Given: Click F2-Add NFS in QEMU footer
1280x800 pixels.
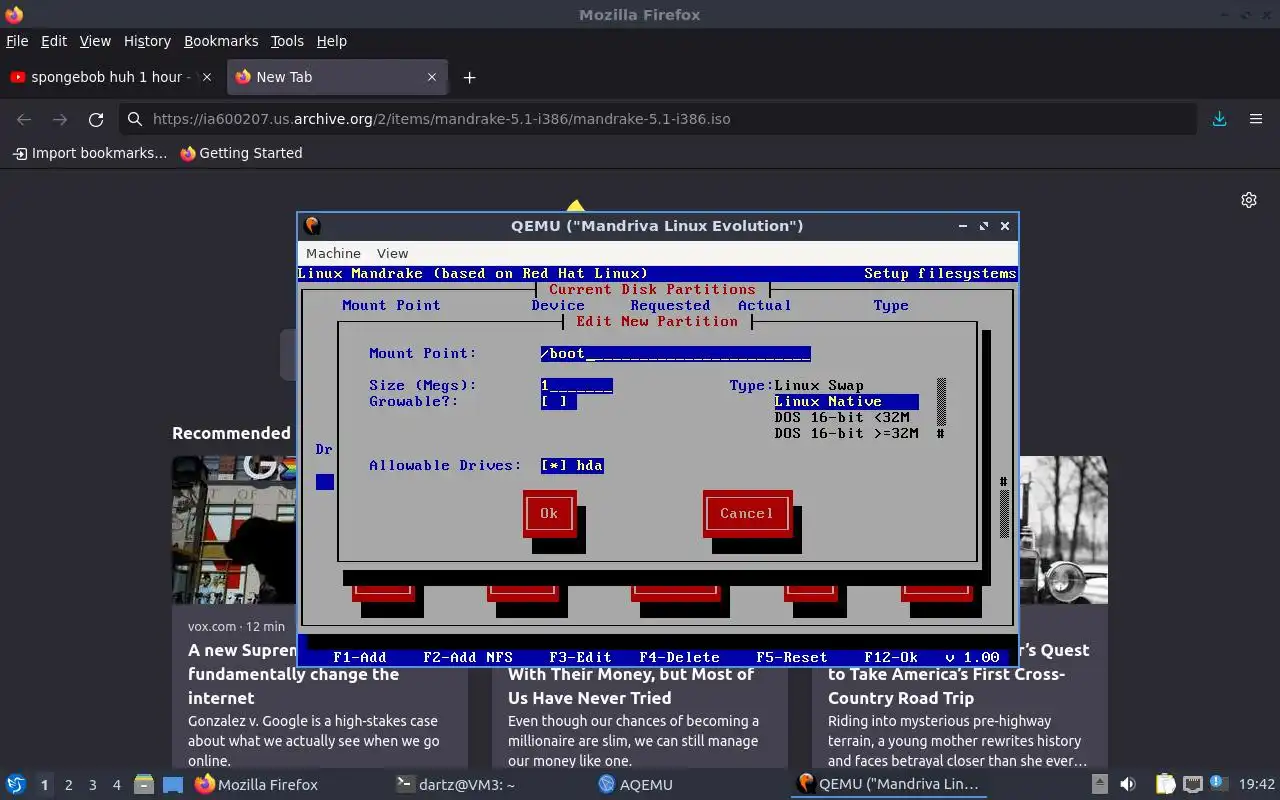Looking at the screenshot, I should click(x=468, y=657).
